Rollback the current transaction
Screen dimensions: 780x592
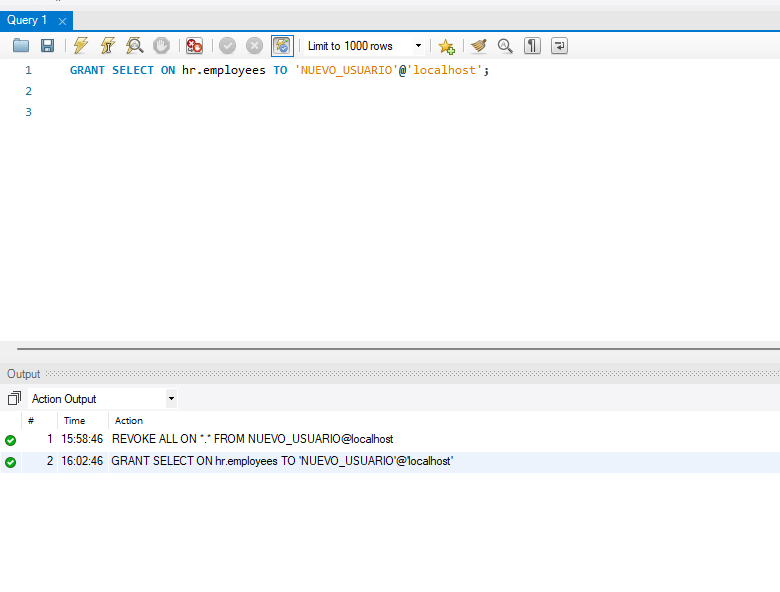254,46
